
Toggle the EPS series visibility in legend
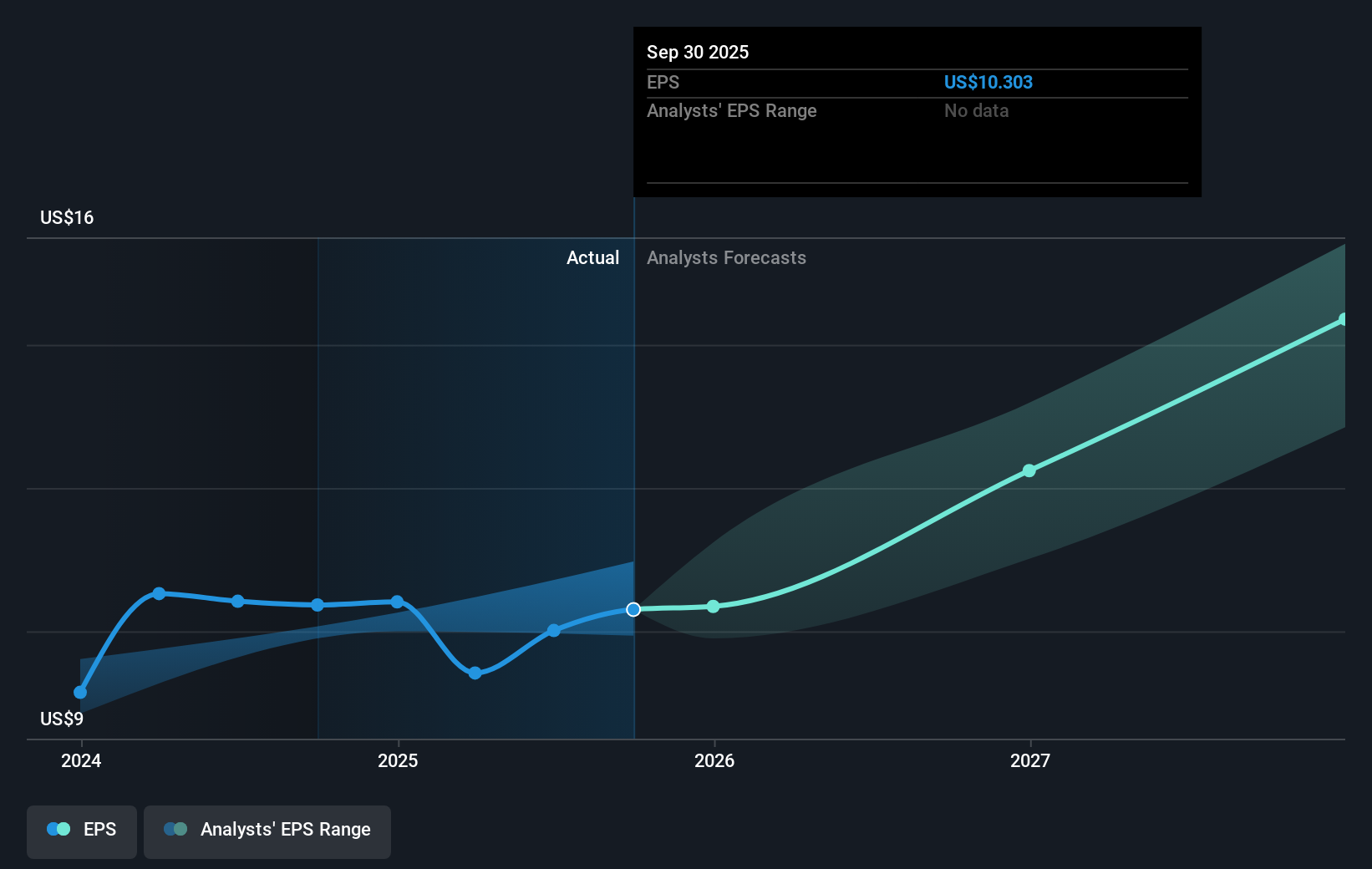pyautogui.click(x=81, y=831)
